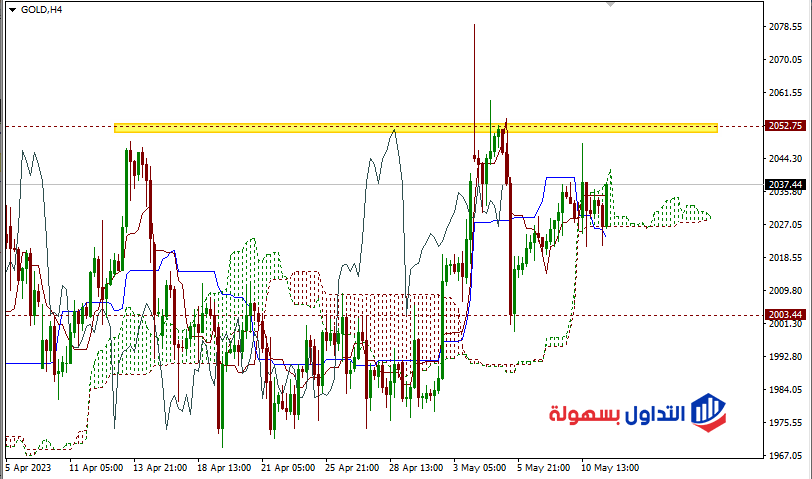Click the 3 May 05:00 time label
Image resolution: width=812 pixels, height=479 pixels.
point(479,467)
